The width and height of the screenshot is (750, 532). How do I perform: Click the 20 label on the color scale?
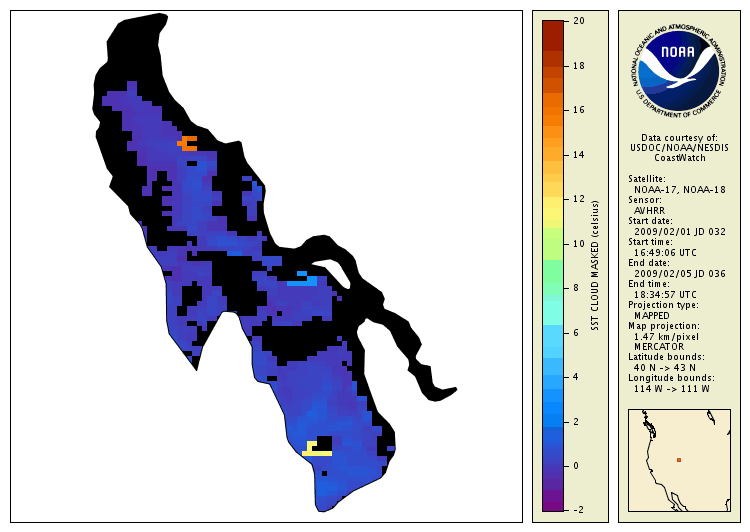(579, 21)
